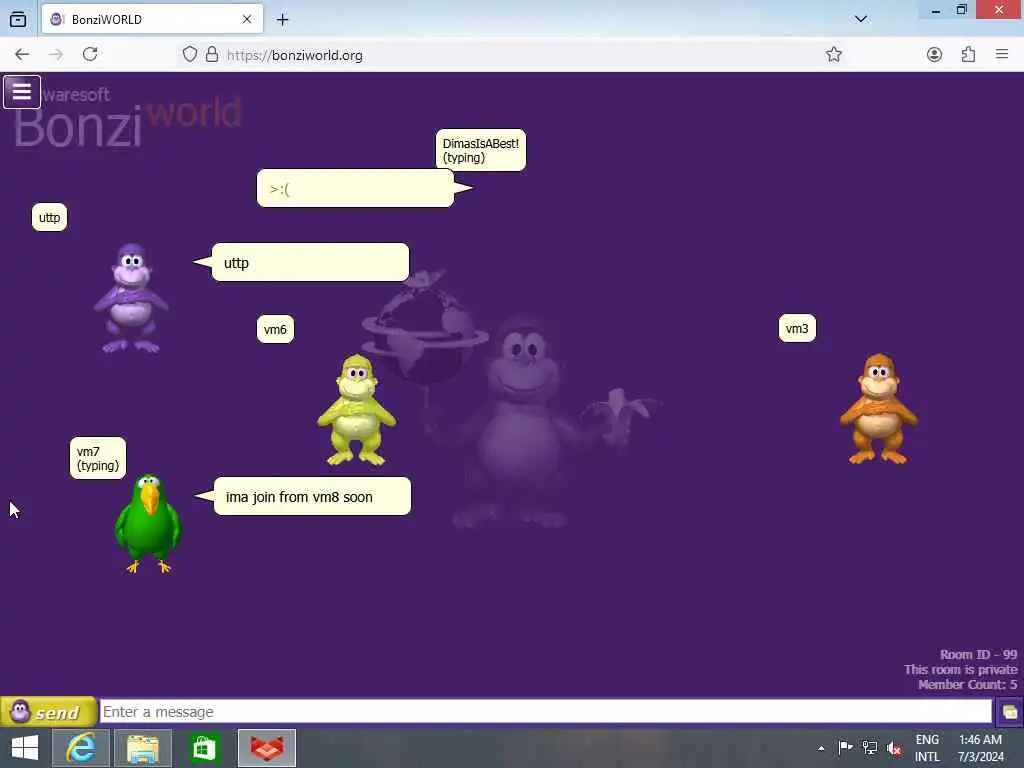1024x768 pixels.
Task: Focus the Enter a message field
Action: (x=545, y=711)
